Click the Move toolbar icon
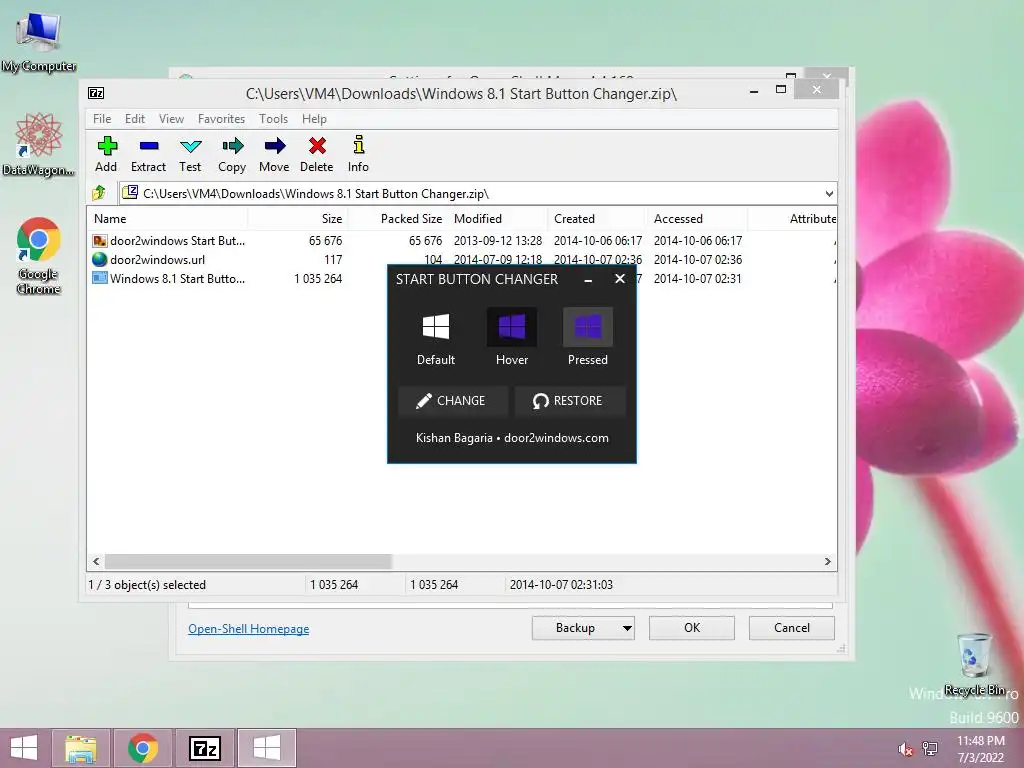Image resolution: width=1024 pixels, height=768 pixels. click(274, 146)
